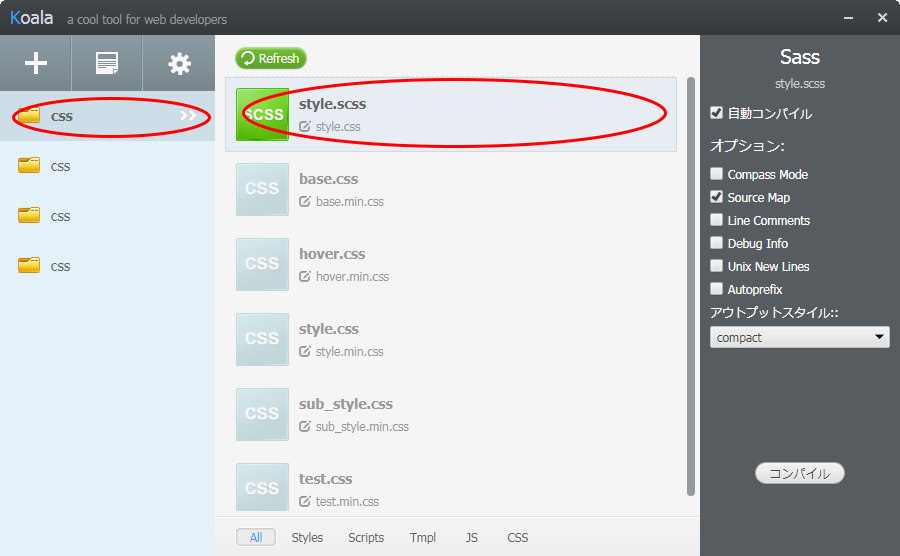The width and height of the screenshot is (900, 556).
Task: Click the green scss file icon
Action: pos(262,114)
